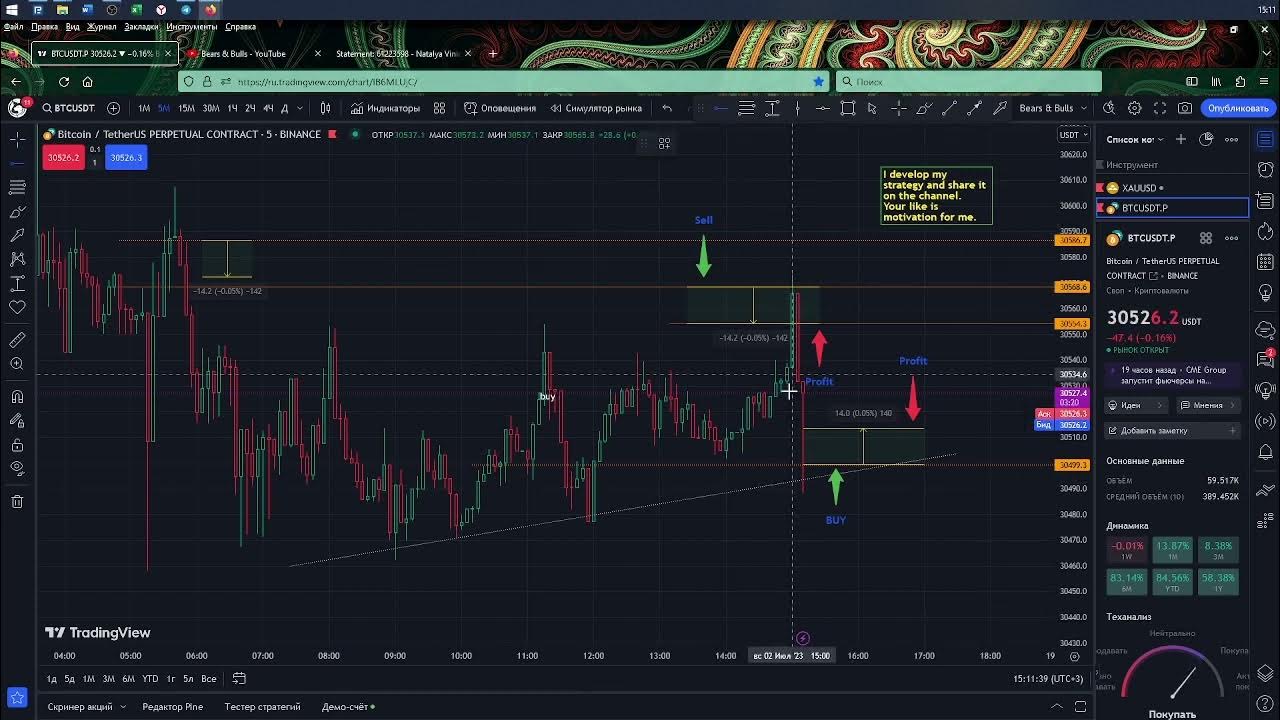Expand the Мнения dropdown in details panel
Image resolution: width=1280 pixels, height=720 pixels.
tap(1208, 405)
